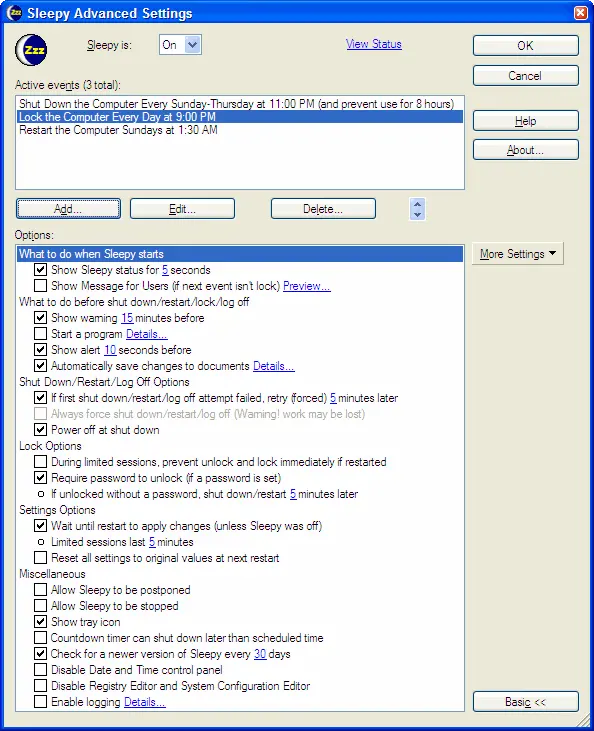
Task: Click the down arrow of the event order spinner
Action: pos(417,214)
